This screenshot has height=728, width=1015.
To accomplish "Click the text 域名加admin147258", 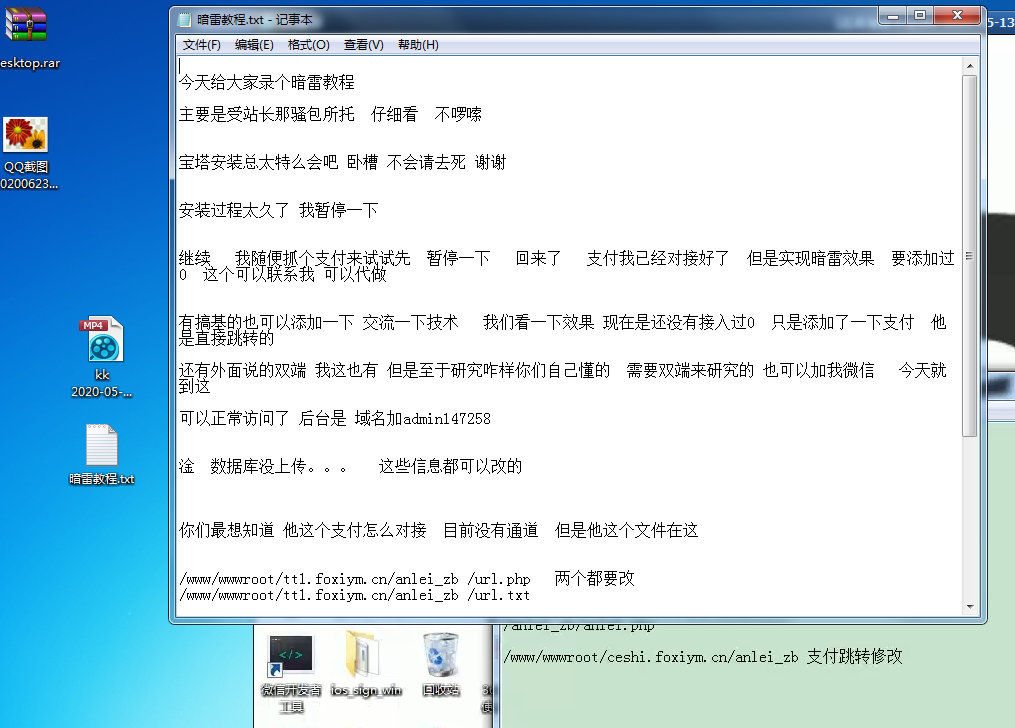I will 423,419.
